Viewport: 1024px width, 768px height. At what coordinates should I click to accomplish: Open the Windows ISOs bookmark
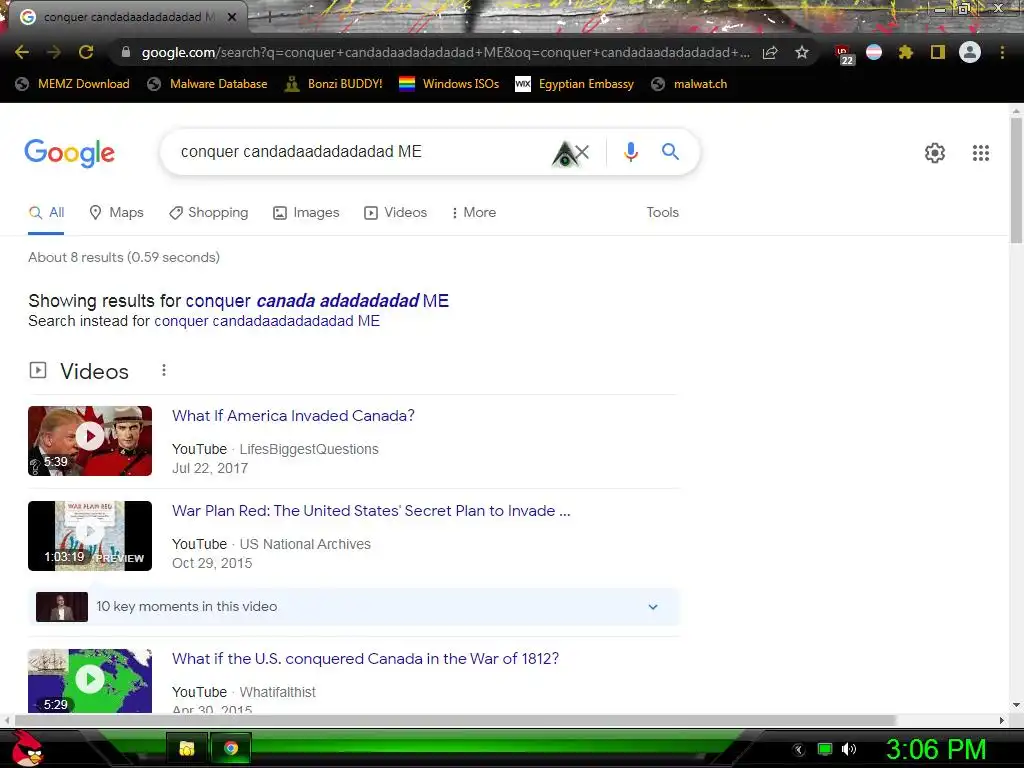tap(449, 84)
